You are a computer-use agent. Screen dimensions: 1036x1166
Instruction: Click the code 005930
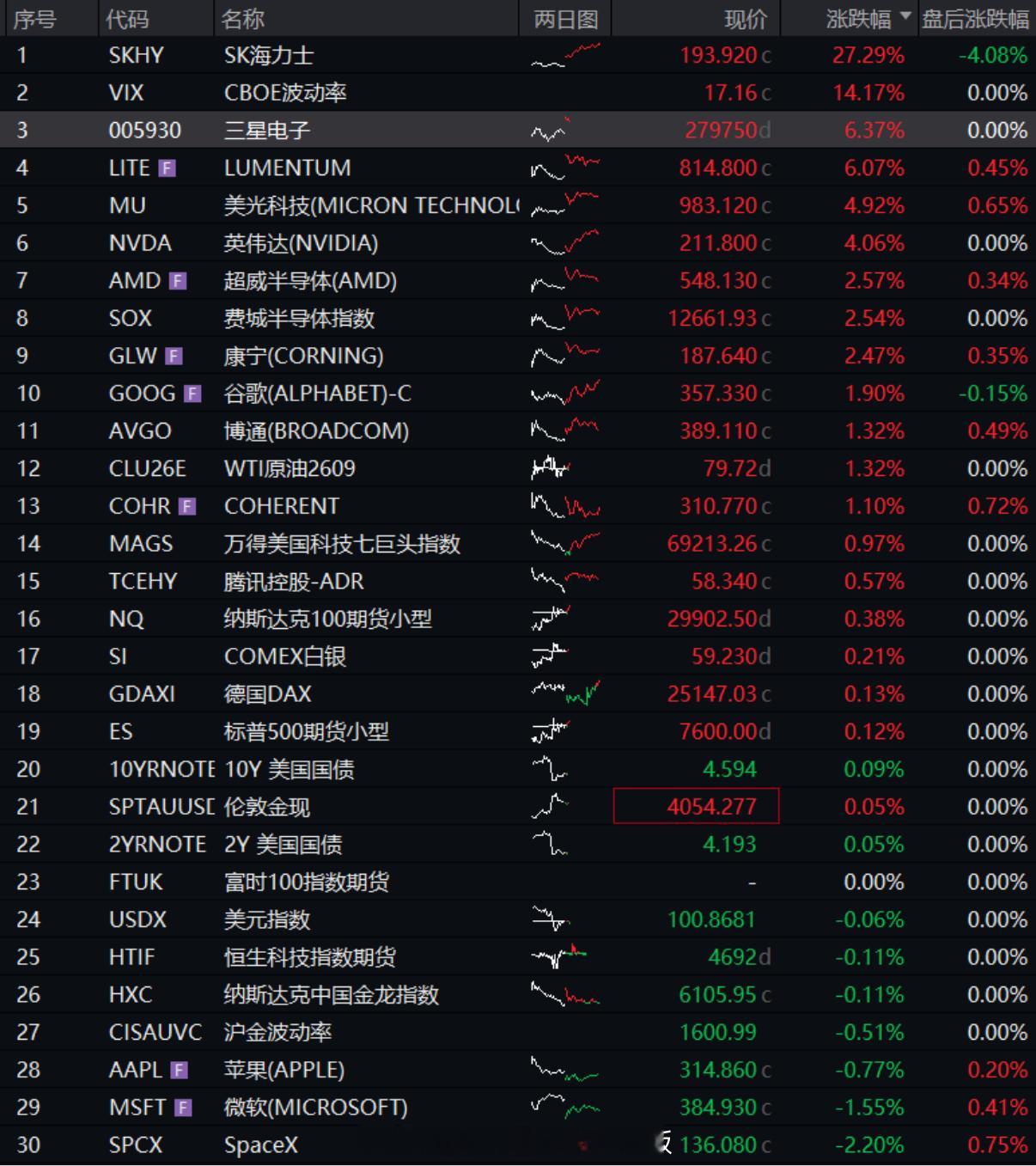(145, 131)
